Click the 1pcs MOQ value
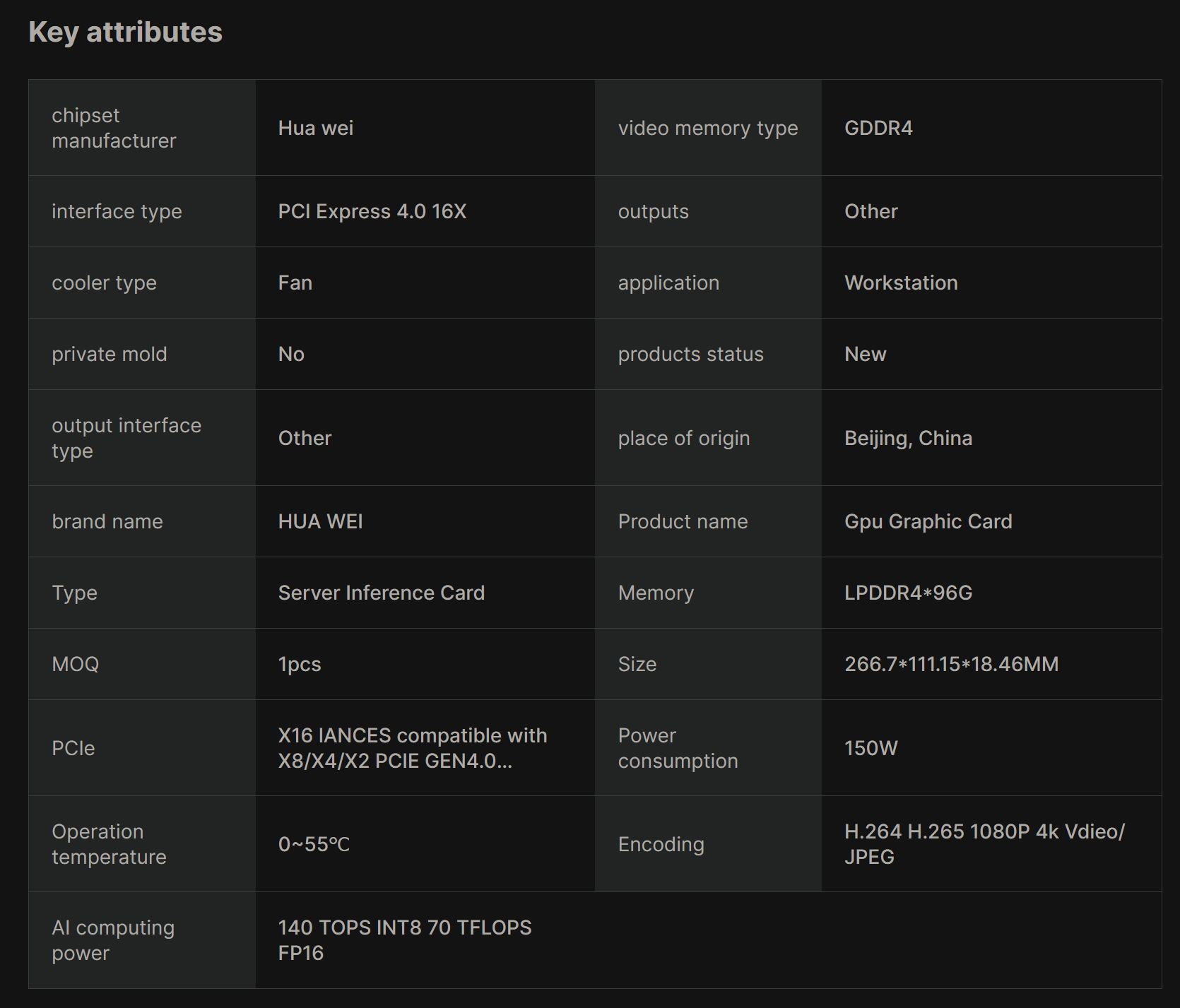Viewport: 1180px width, 1008px height. tap(300, 664)
